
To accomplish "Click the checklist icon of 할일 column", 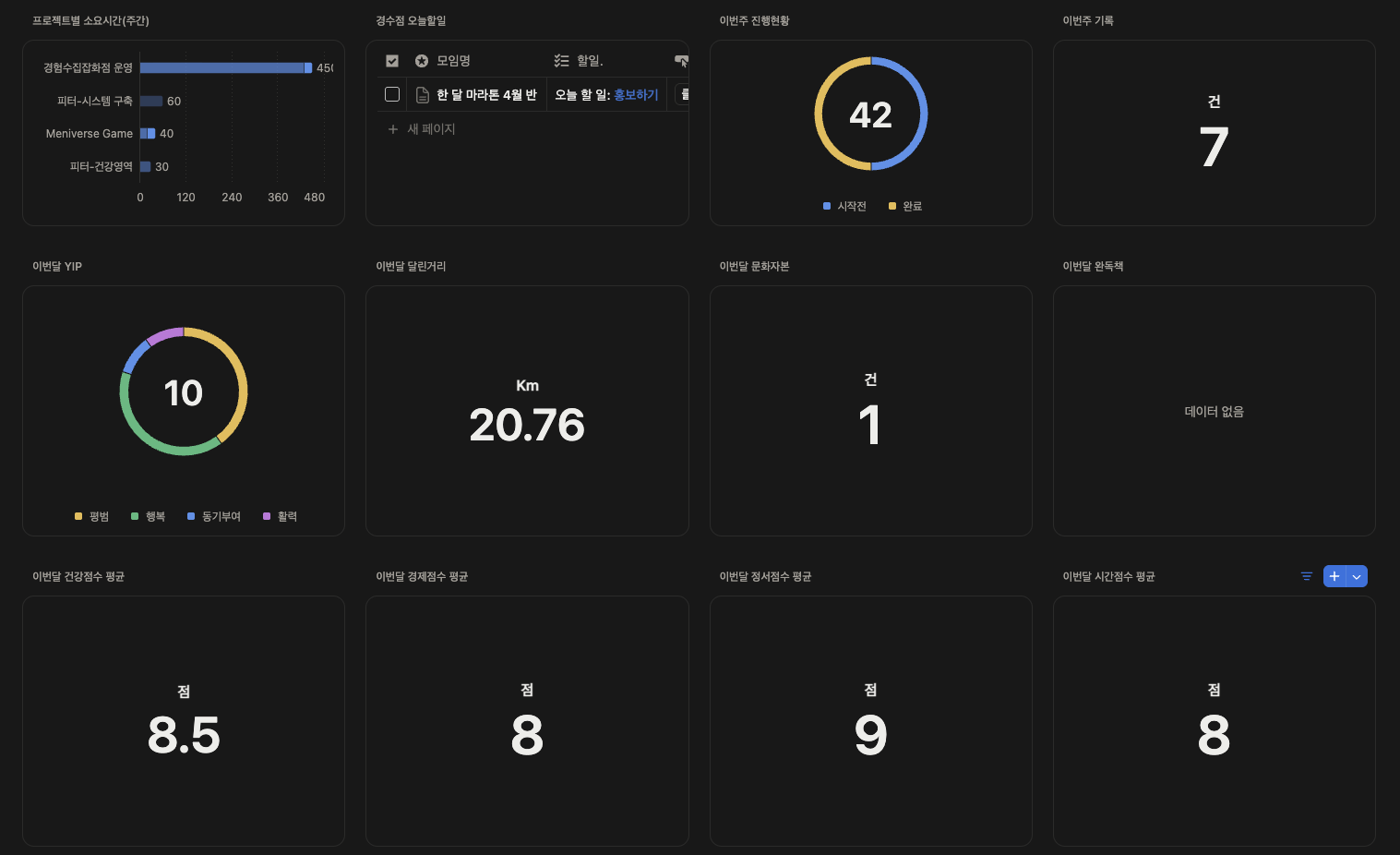I will [x=561, y=61].
